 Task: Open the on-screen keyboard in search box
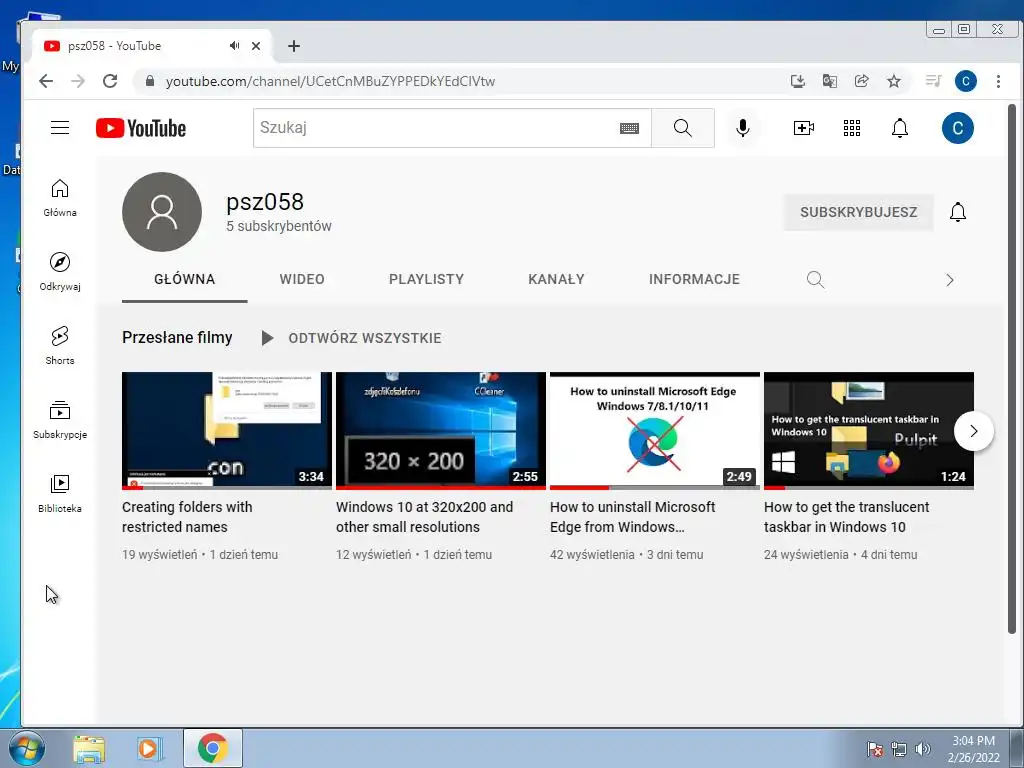click(629, 128)
